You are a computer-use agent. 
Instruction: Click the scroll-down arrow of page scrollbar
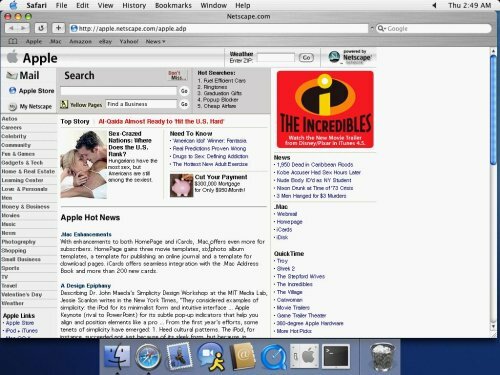pos(493,327)
